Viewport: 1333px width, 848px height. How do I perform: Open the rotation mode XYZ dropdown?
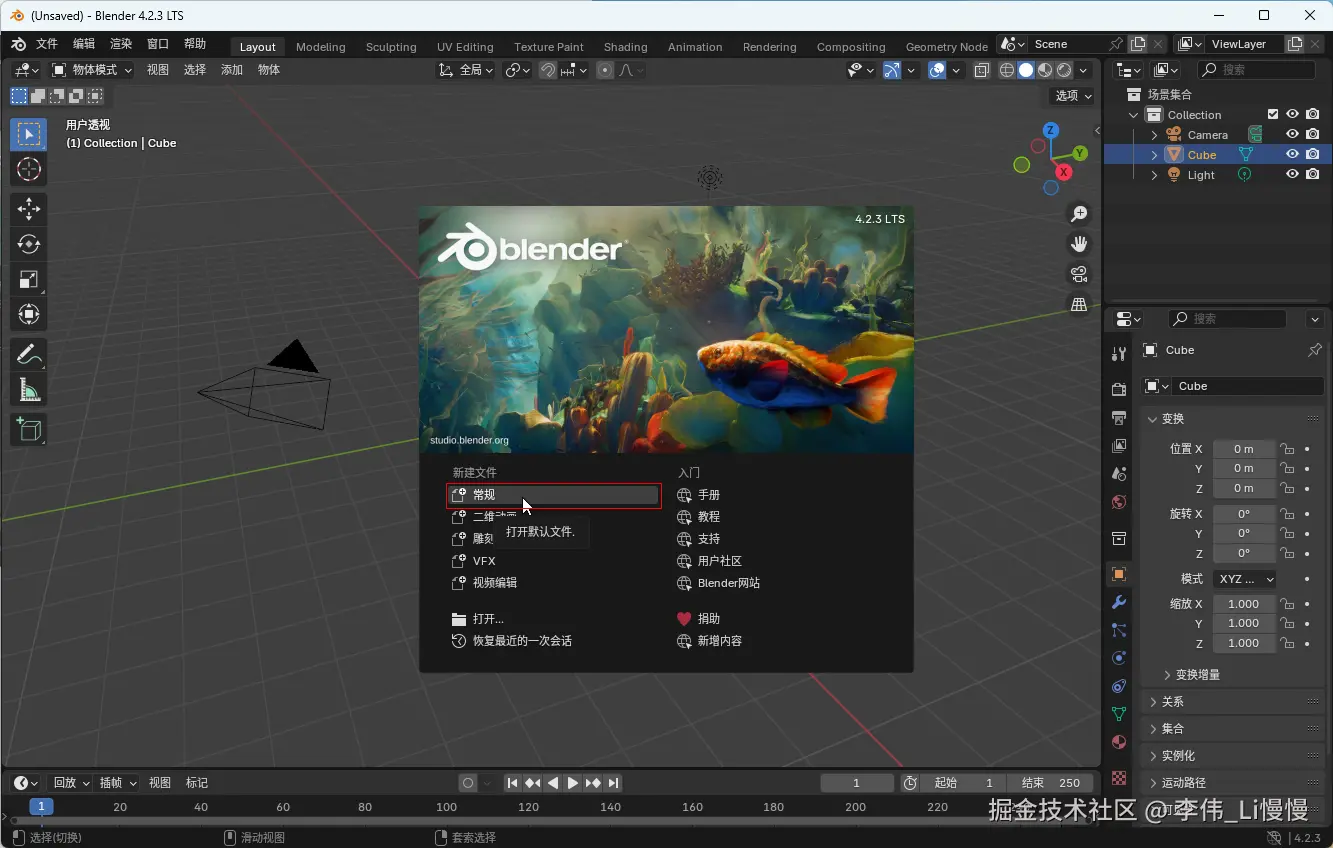[x=1245, y=579]
